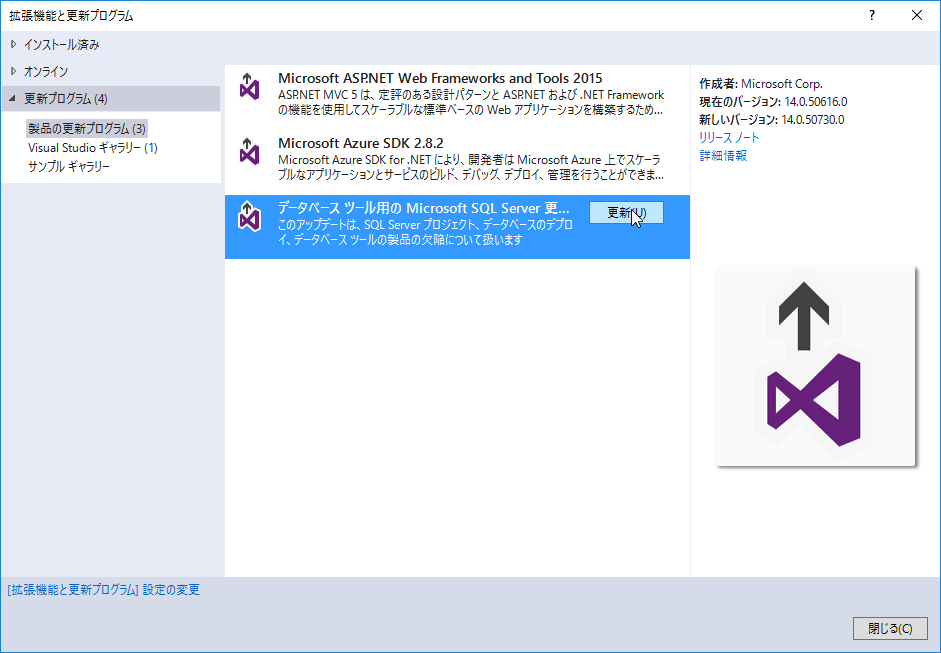Click the SQL Server database tools update icon
This screenshot has height=653, width=941.
click(x=249, y=215)
